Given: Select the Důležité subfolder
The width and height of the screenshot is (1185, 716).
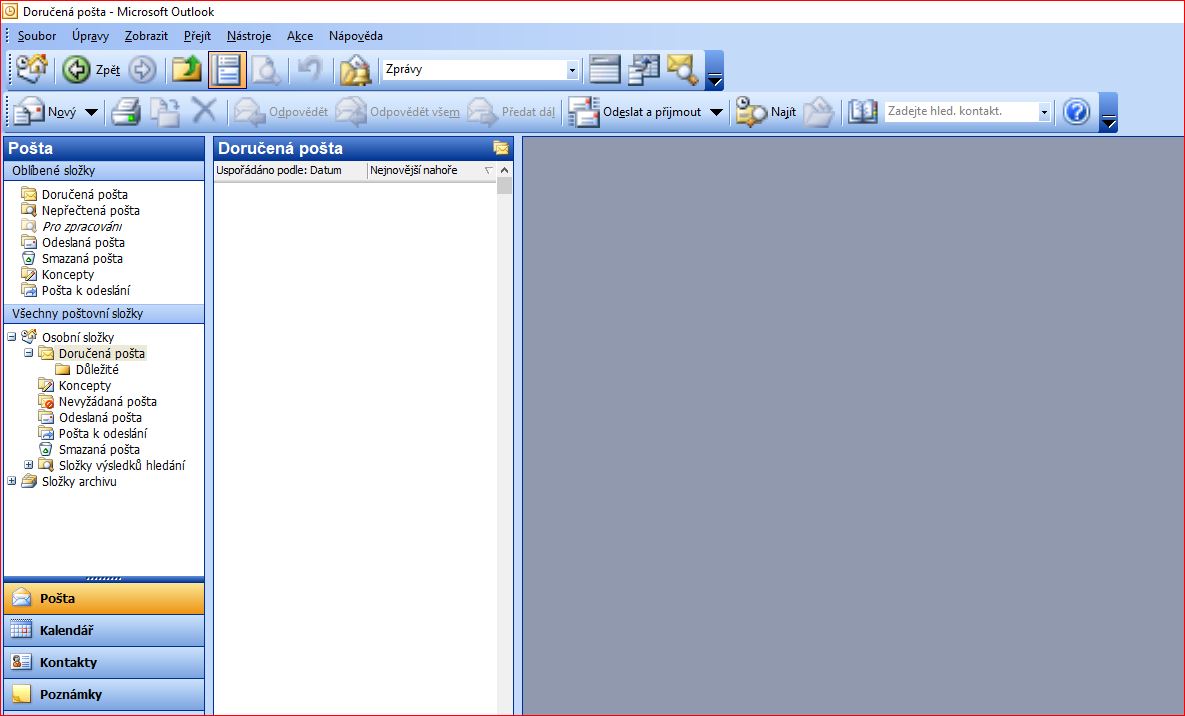Looking at the screenshot, I should click(x=97, y=369).
